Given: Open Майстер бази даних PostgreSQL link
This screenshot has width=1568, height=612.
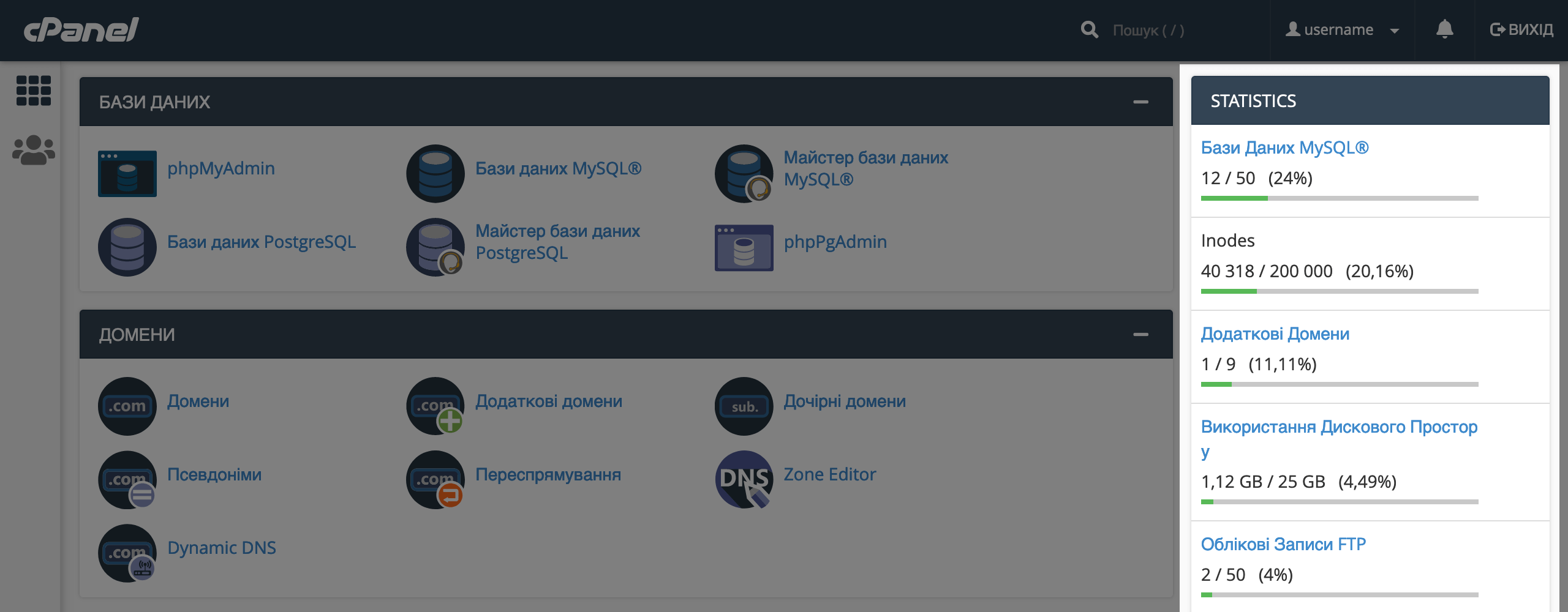Looking at the screenshot, I should pyautogui.click(x=558, y=242).
